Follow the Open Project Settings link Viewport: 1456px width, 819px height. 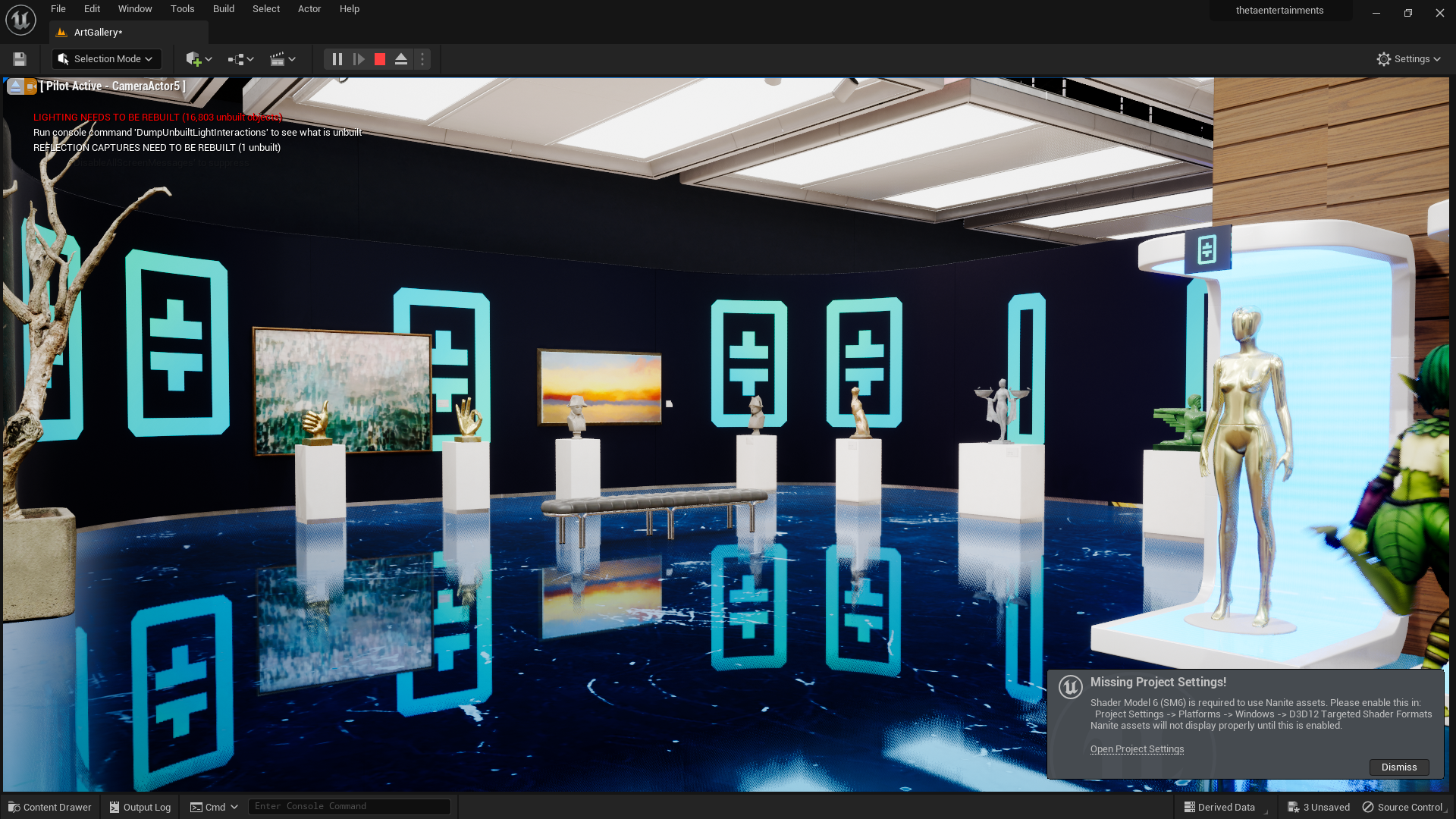pyautogui.click(x=1137, y=749)
